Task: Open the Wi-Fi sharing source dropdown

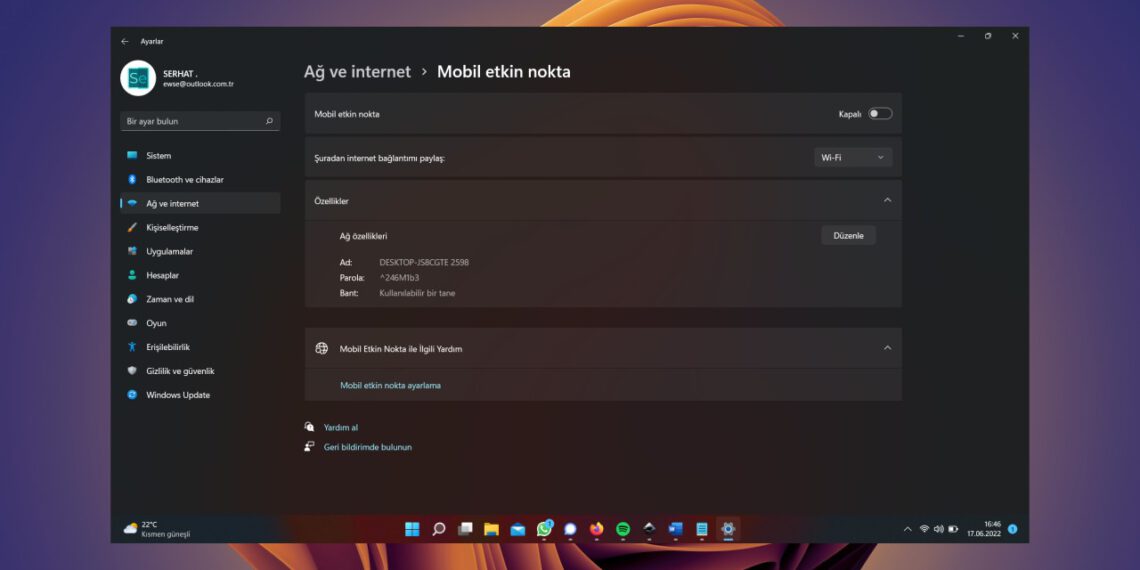Action: tap(853, 157)
